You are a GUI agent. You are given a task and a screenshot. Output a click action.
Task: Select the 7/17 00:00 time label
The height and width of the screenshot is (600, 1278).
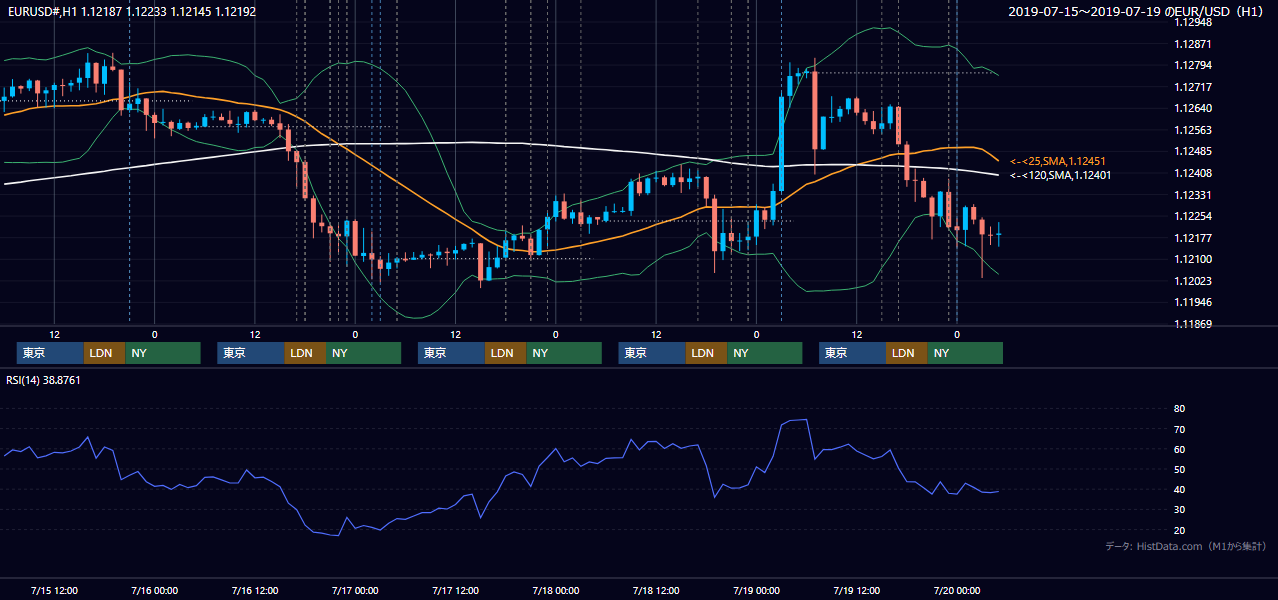[x=355, y=590]
